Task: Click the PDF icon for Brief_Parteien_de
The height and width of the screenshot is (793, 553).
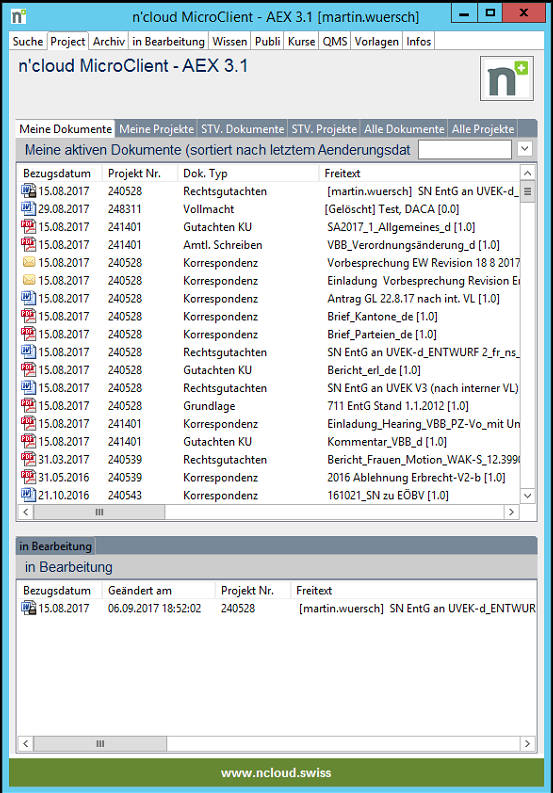Action: point(28,334)
